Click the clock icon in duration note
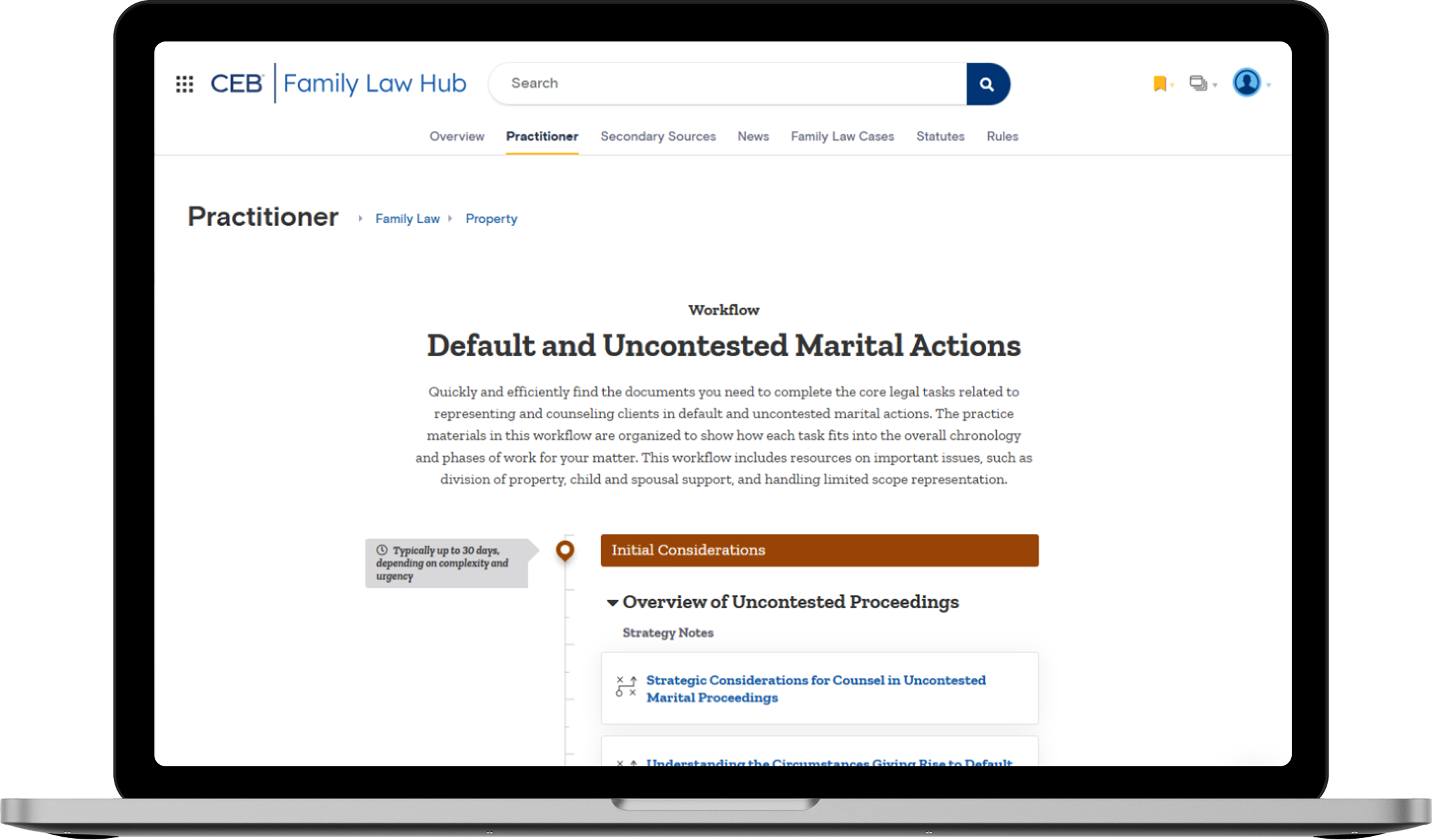This screenshot has width=1432, height=840. (382, 550)
